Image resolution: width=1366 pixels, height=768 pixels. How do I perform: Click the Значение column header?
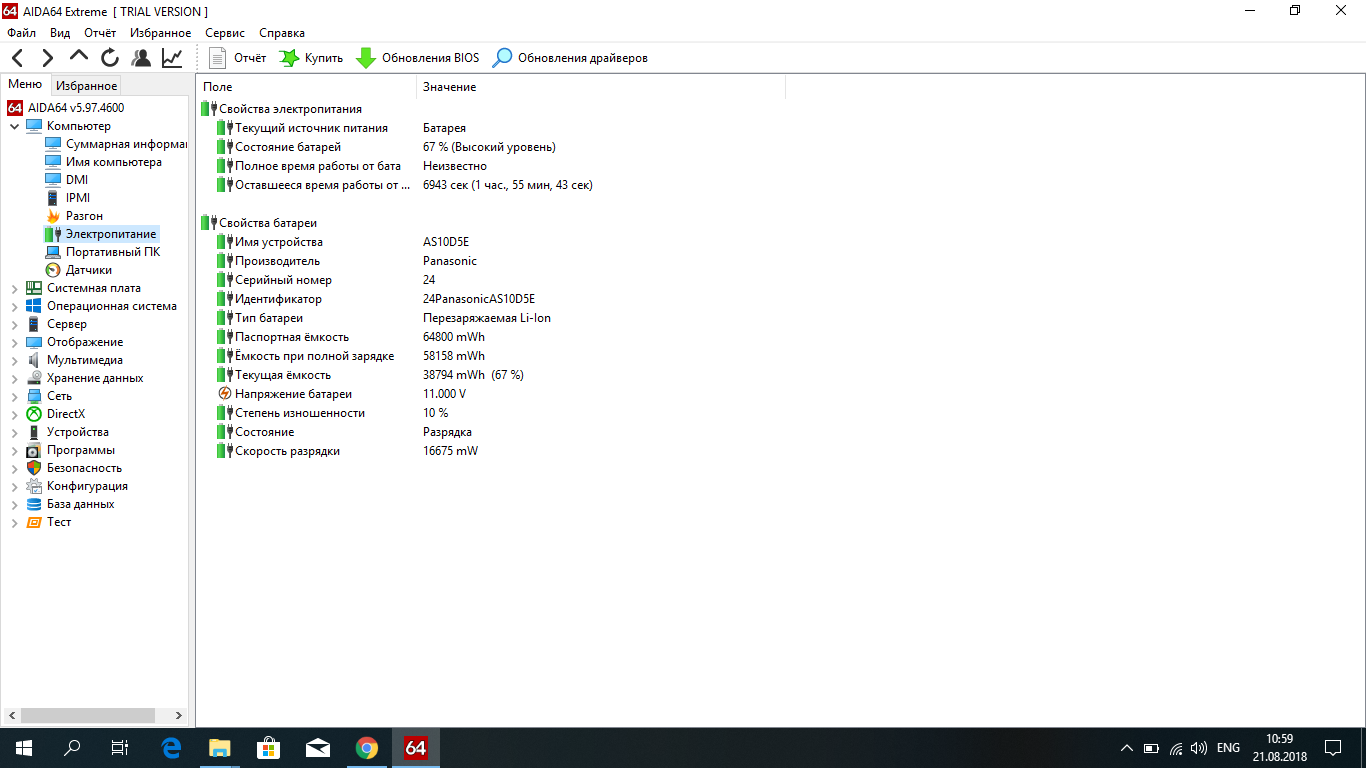click(450, 87)
